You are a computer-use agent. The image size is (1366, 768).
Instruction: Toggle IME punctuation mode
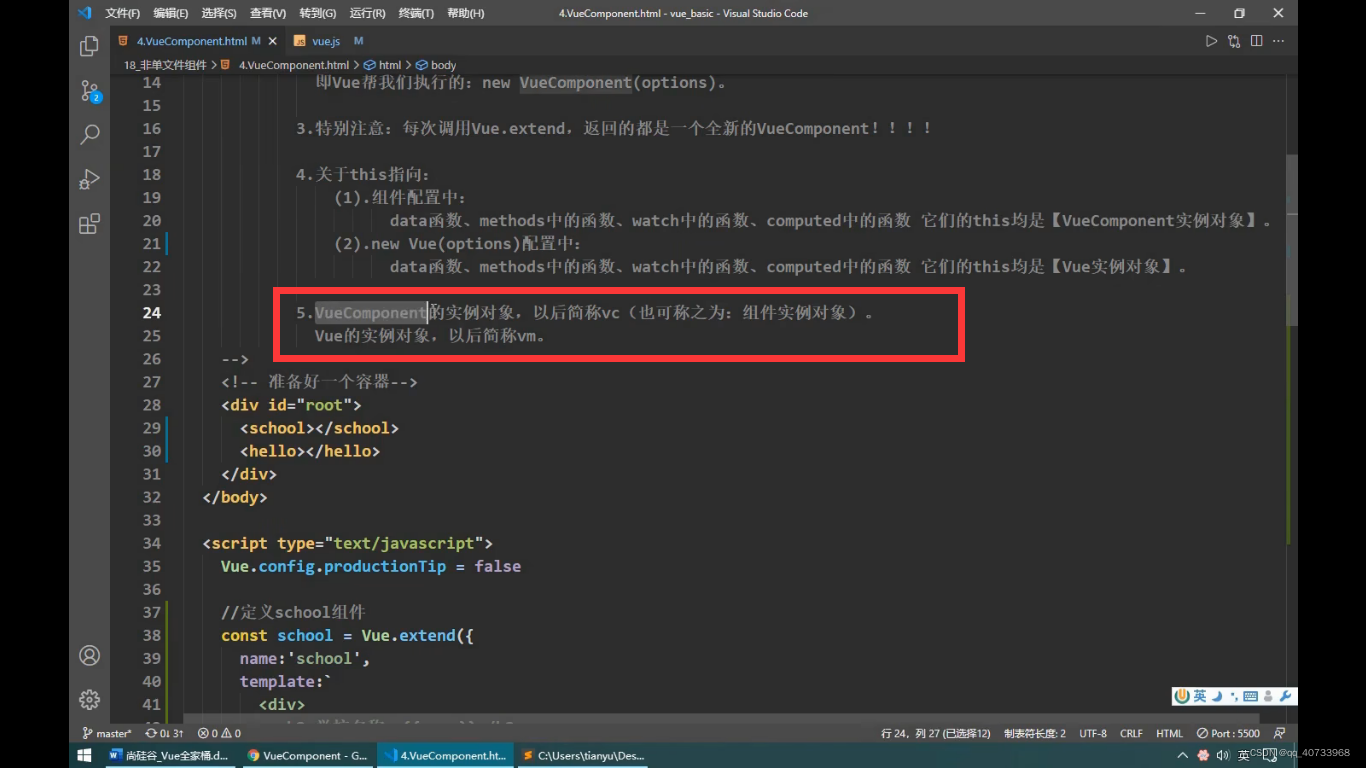click(1233, 696)
